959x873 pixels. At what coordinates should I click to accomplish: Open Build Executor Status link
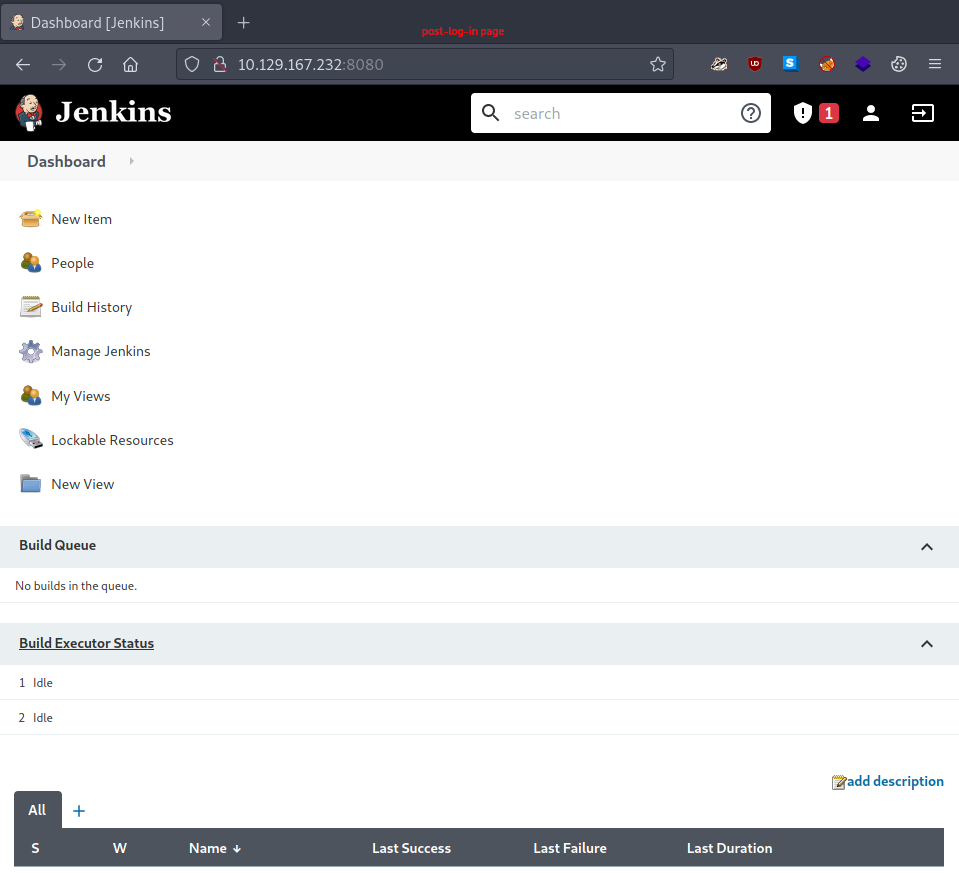(x=86, y=642)
